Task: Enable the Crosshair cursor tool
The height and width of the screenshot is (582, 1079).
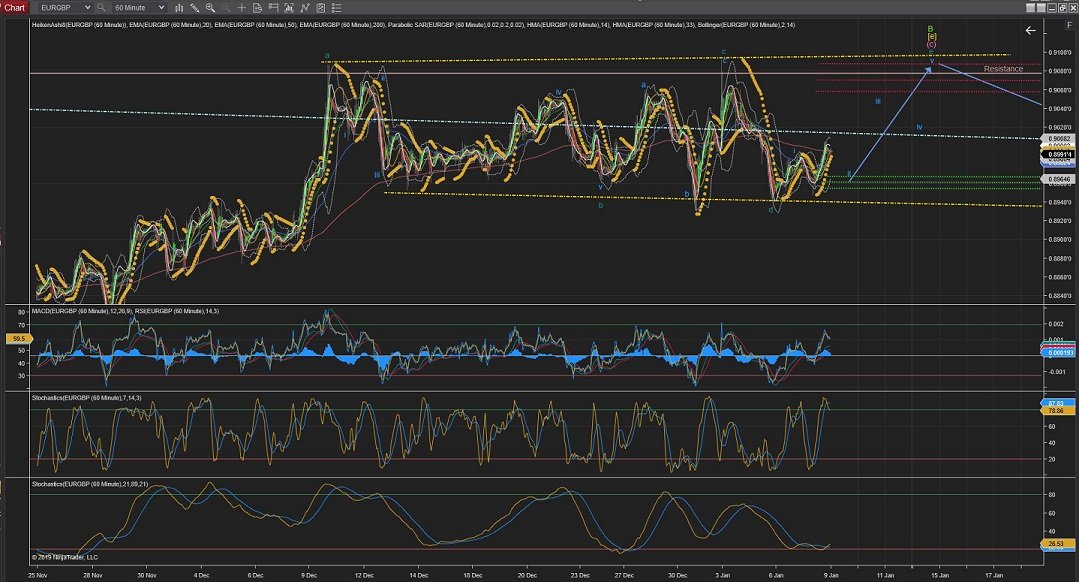Action: (x=242, y=8)
